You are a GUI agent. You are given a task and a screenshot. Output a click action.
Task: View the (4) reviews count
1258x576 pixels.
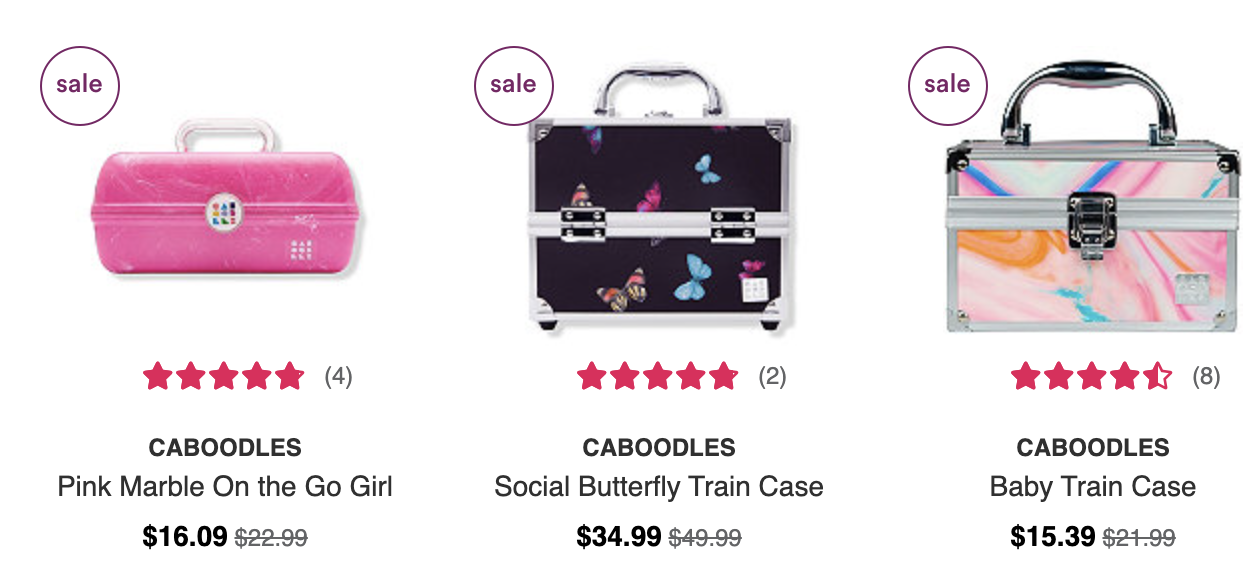point(339,377)
